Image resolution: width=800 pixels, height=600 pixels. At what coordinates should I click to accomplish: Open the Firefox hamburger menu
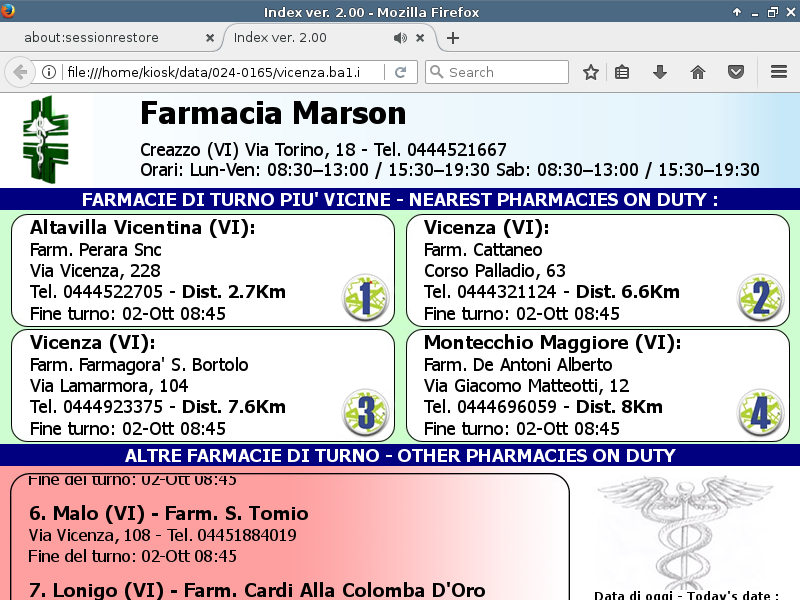pos(779,72)
